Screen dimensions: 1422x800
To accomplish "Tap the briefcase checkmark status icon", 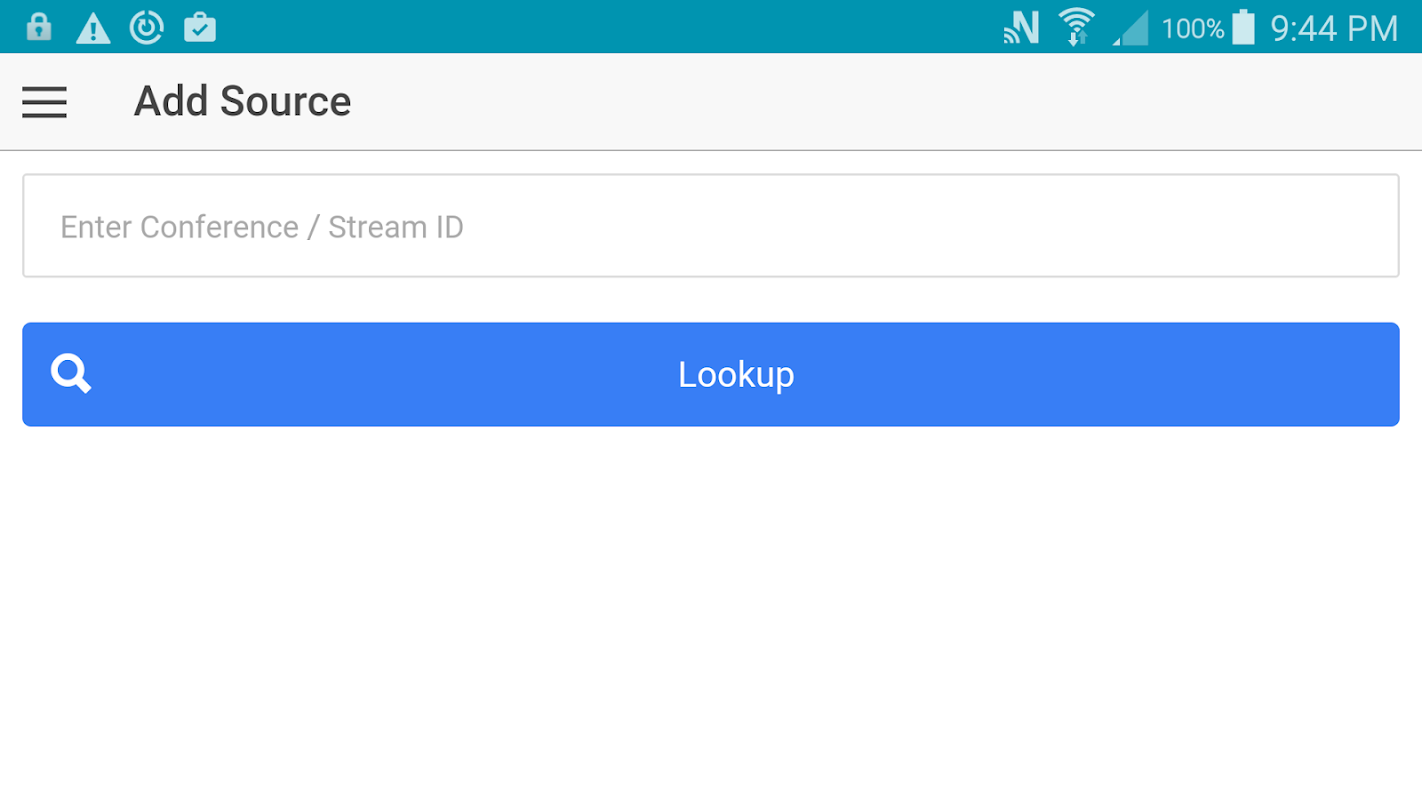I will [x=200, y=27].
